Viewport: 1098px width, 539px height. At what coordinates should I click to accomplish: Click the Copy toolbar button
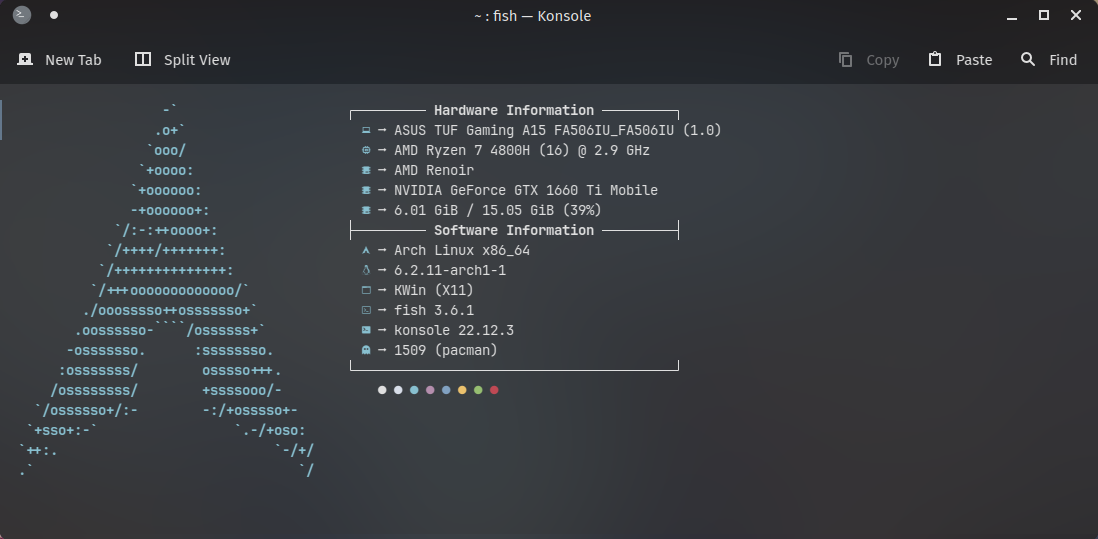point(868,60)
